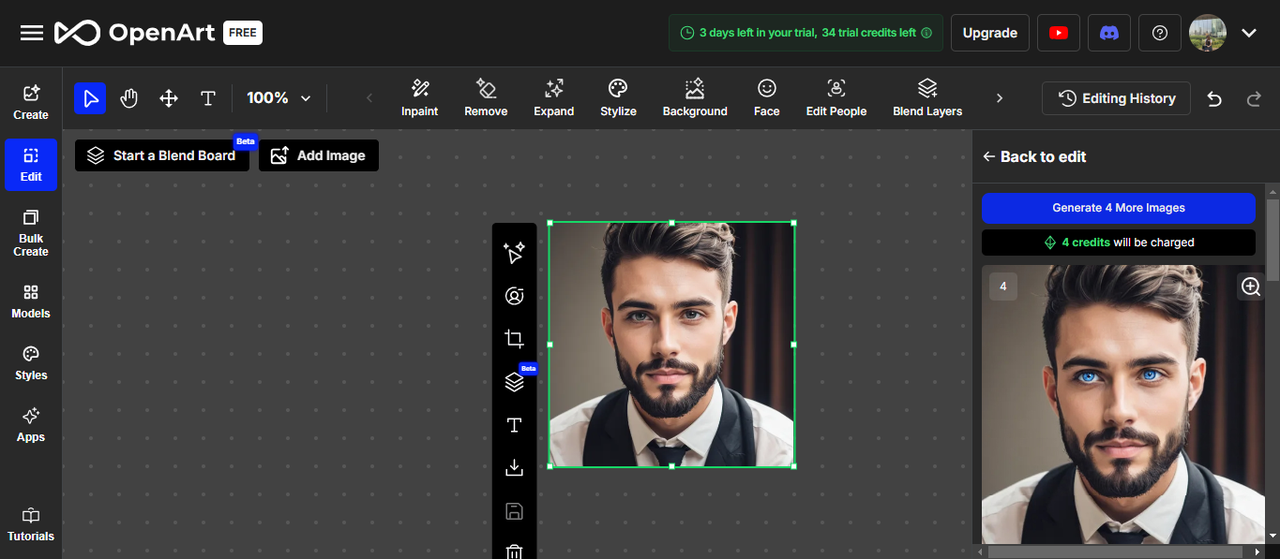1280x559 pixels.
Task: Open Apps in left sidebar
Action: tap(31, 425)
